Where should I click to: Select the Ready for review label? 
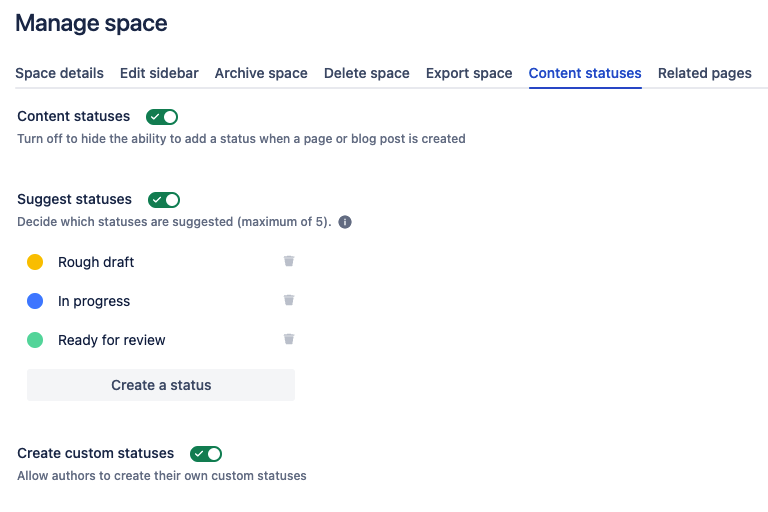112,340
